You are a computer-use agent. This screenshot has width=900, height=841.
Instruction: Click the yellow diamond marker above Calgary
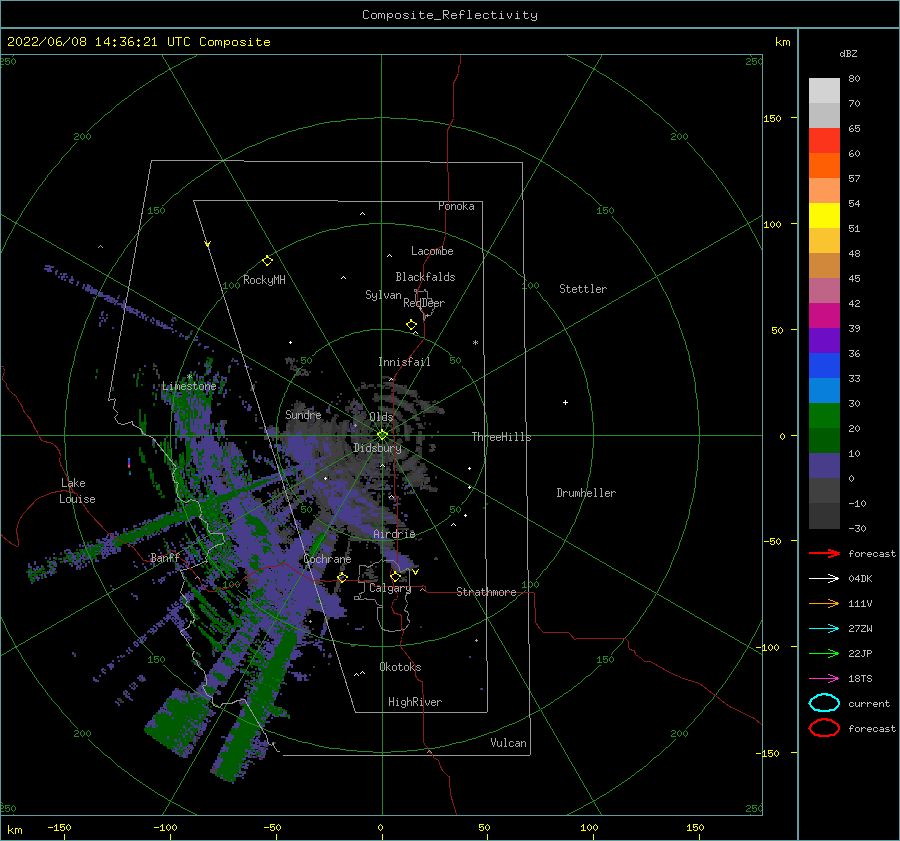(395, 576)
